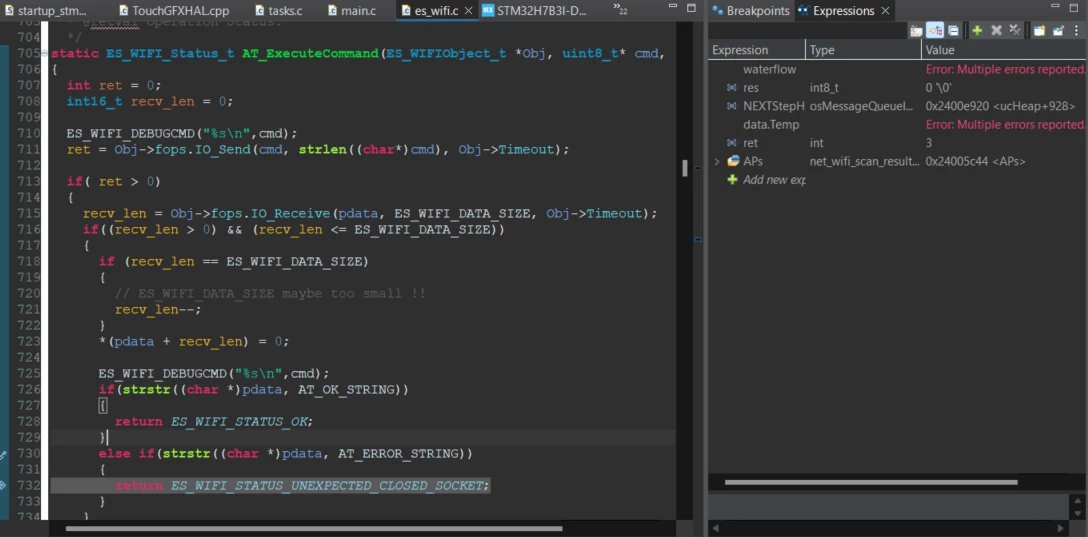This screenshot has height=537, width=1088.
Task: Click the int8_t type cell
Action: tap(824, 88)
